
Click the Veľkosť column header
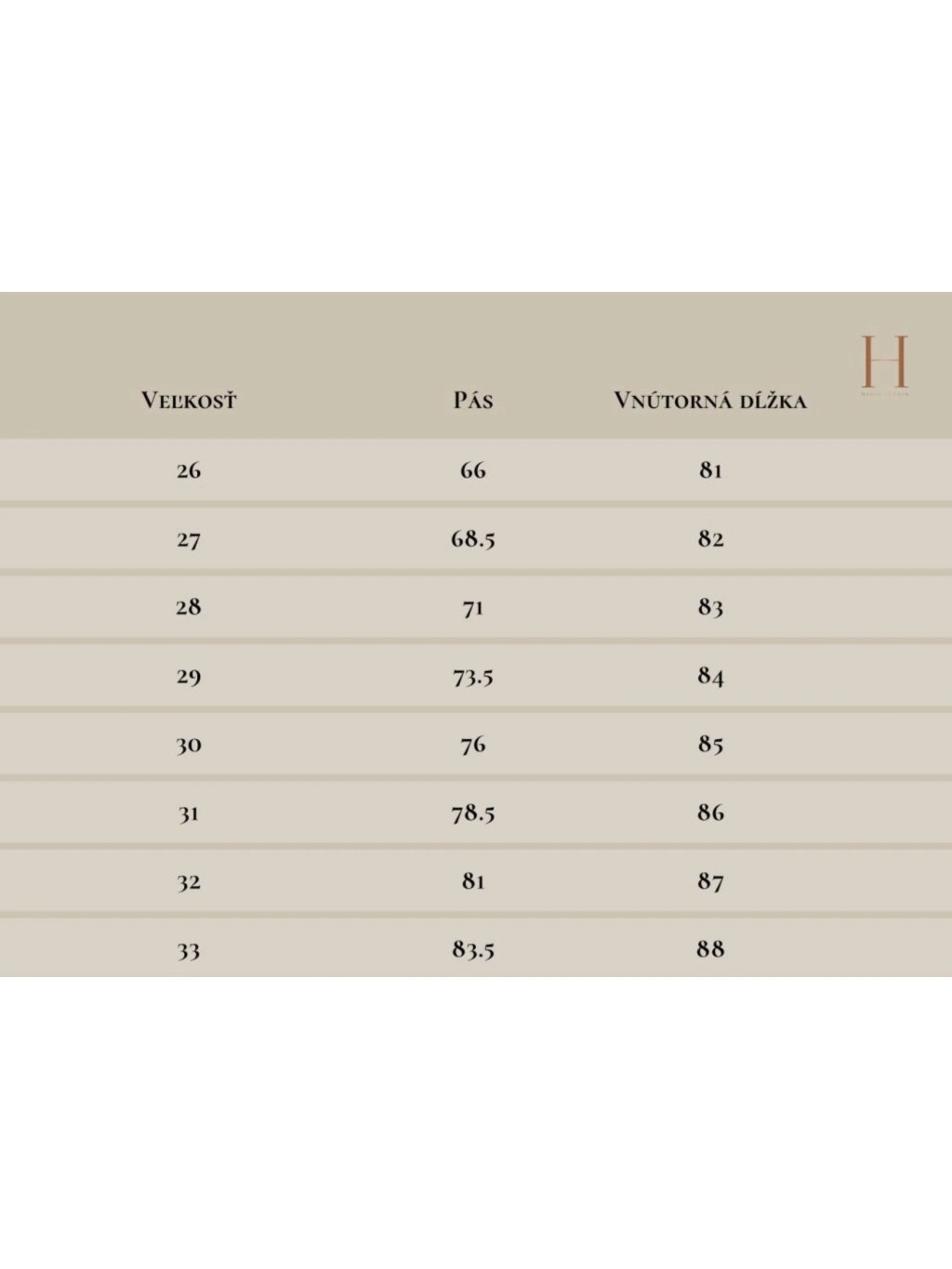[x=189, y=401]
